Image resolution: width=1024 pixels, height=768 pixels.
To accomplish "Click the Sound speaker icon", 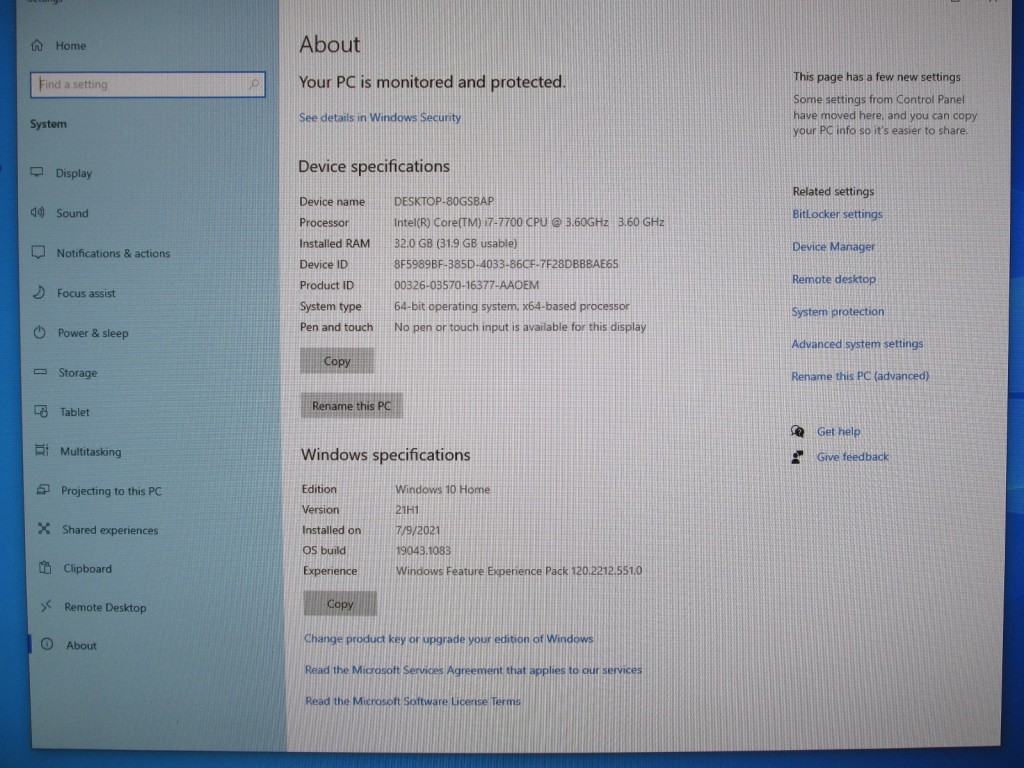I will click(x=38, y=212).
